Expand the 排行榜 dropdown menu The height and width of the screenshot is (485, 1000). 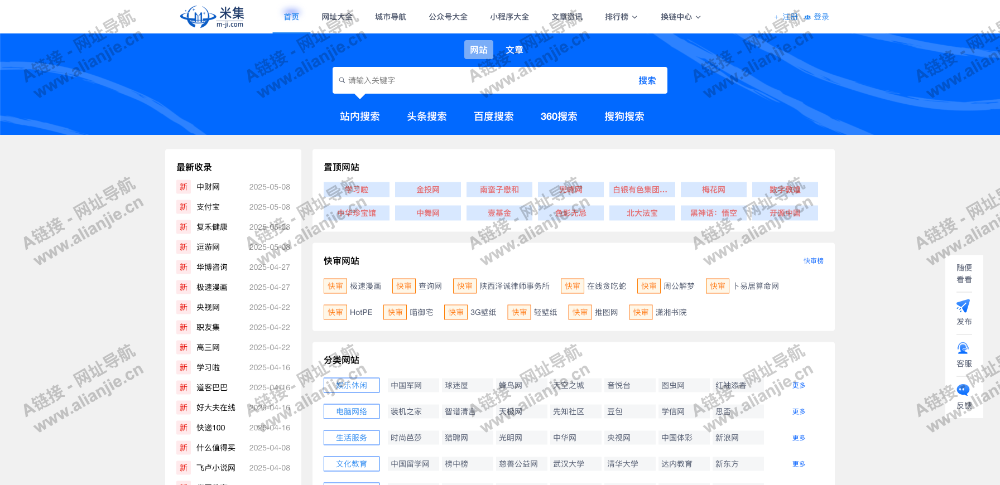(x=623, y=17)
